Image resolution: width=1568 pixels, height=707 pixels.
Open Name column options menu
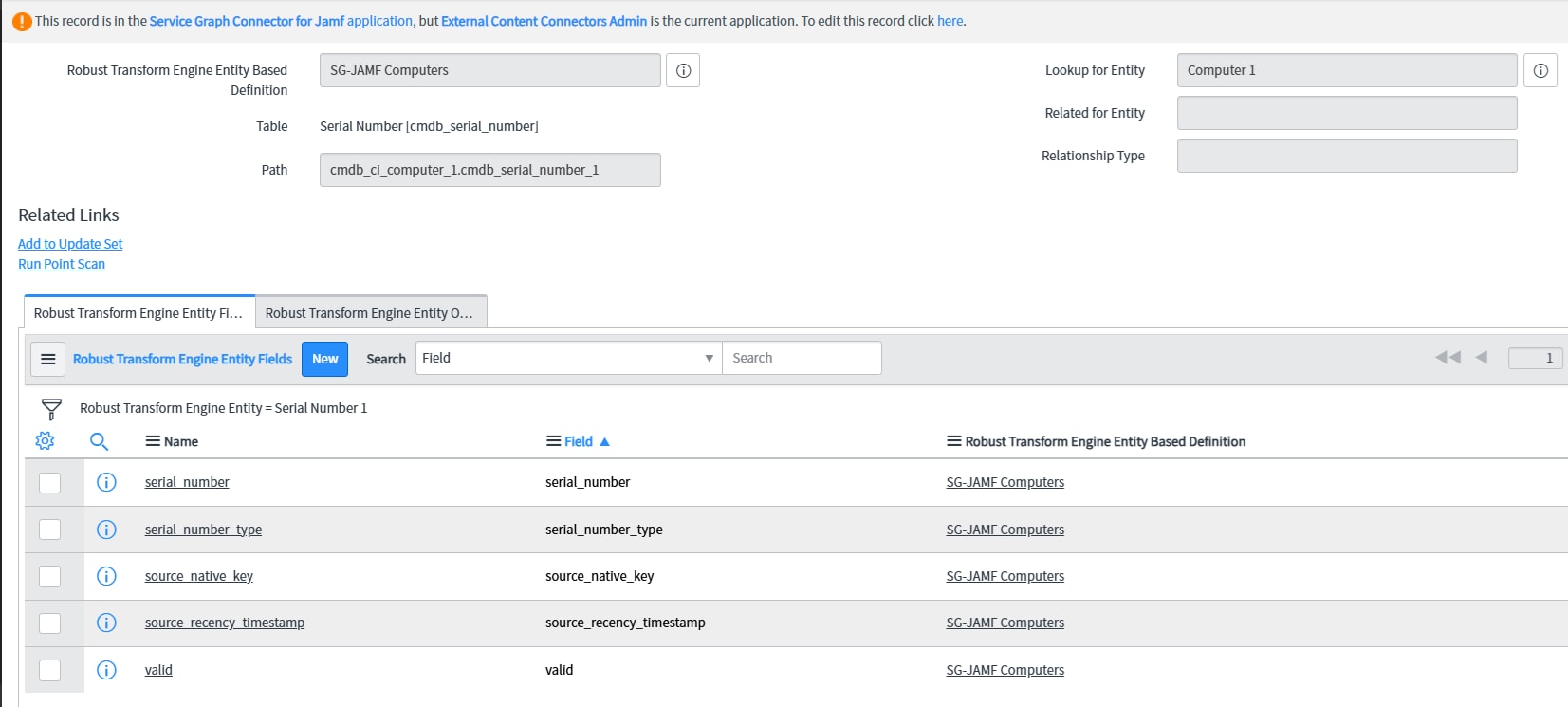152,441
